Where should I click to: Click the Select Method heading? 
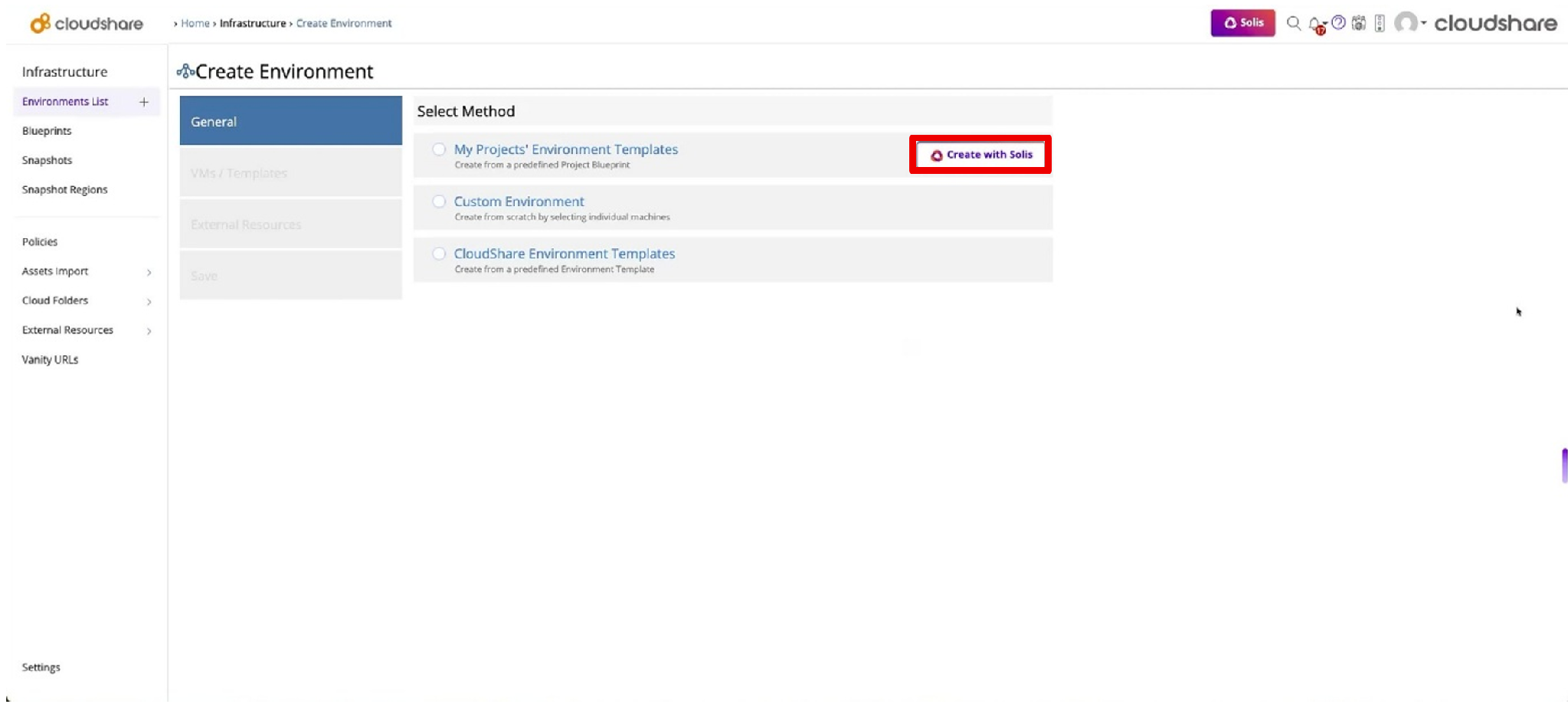tap(466, 112)
